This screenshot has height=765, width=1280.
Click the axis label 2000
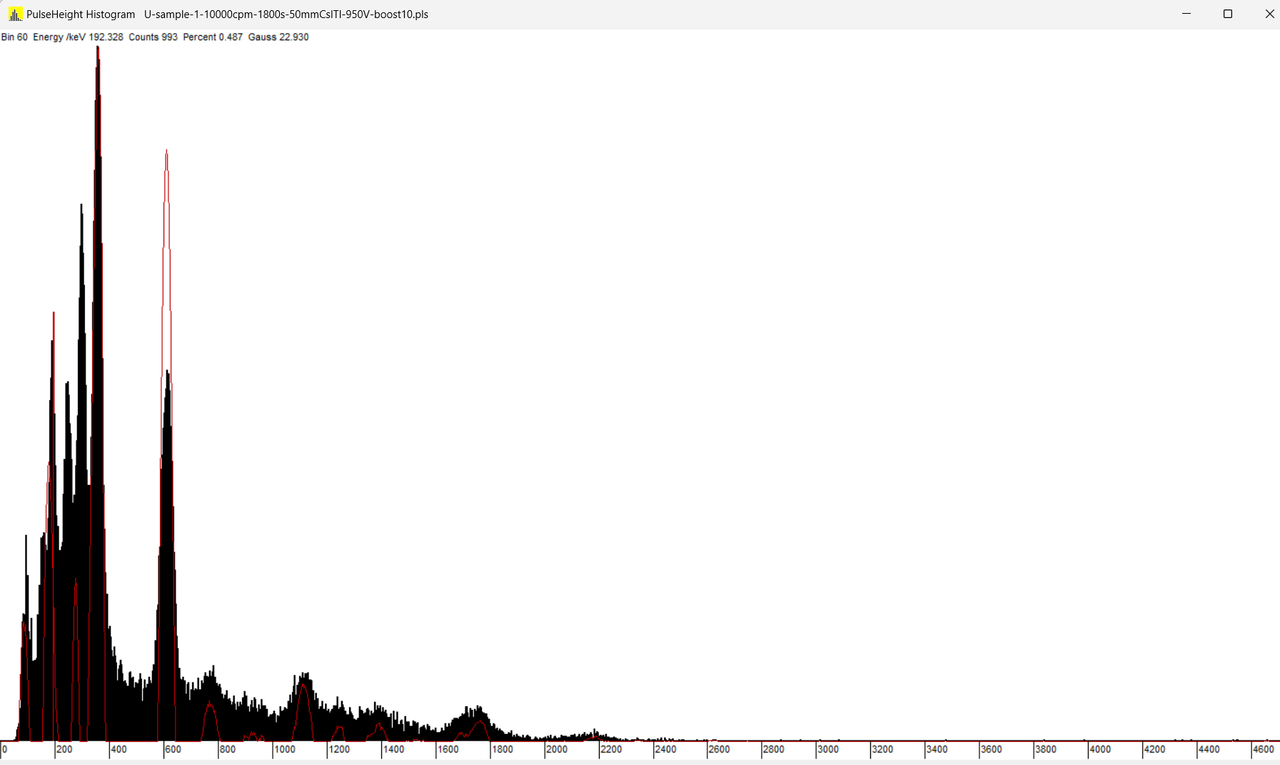(556, 749)
